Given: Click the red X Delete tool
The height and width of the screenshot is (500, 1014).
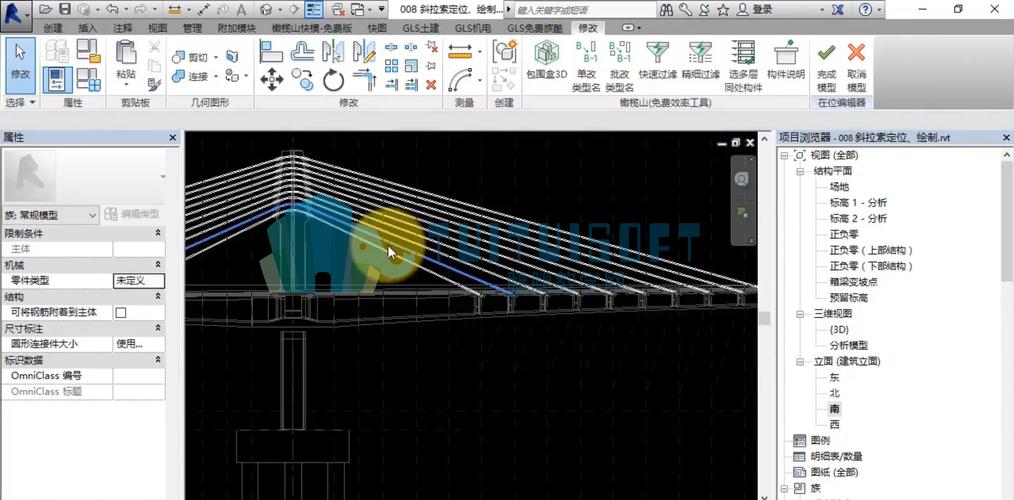Looking at the screenshot, I should (x=431, y=85).
